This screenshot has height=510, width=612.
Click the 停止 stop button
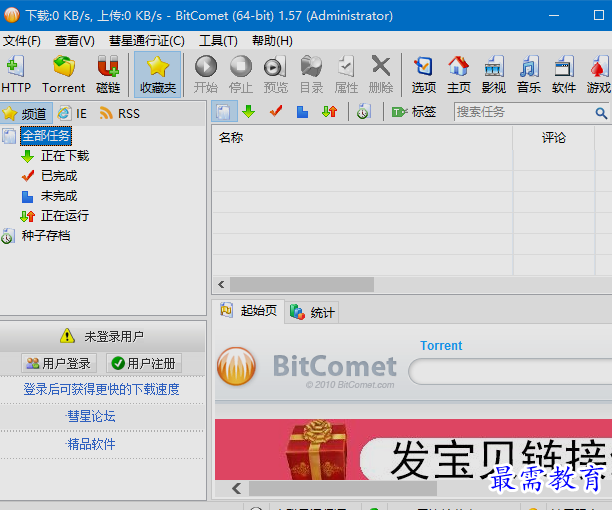click(241, 75)
